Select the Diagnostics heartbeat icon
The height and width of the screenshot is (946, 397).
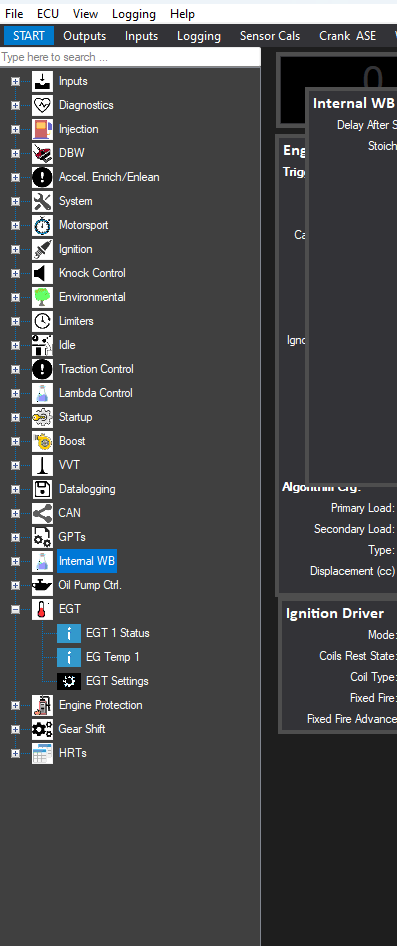coord(42,105)
